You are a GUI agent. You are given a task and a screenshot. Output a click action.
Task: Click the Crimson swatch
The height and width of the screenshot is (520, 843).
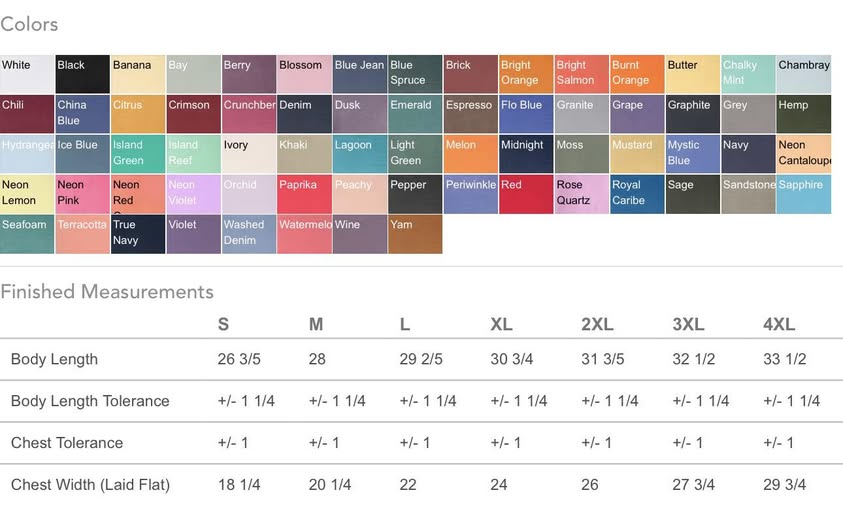click(x=193, y=114)
